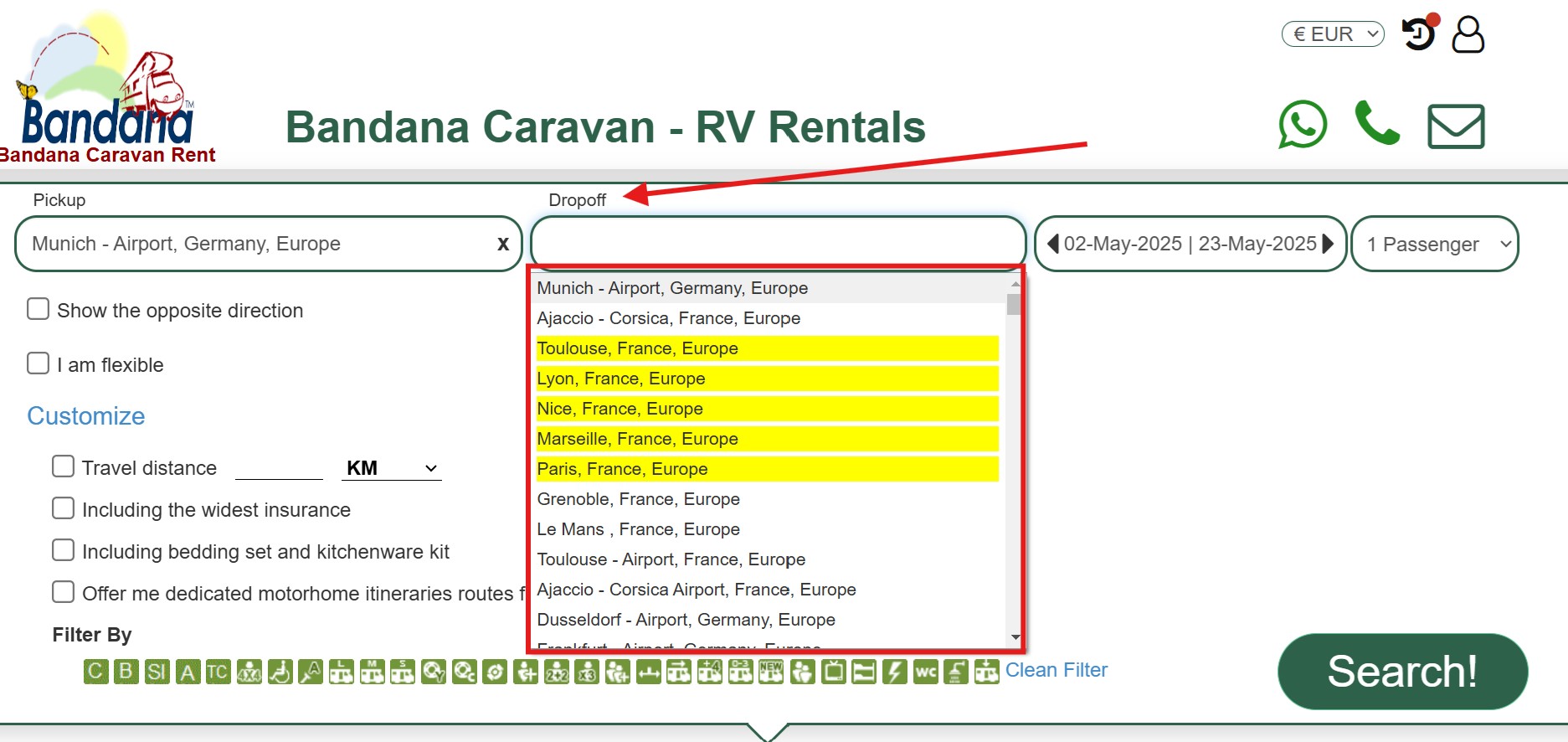
Task: Filter by bunk bed icon
Action: (x=864, y=672)
